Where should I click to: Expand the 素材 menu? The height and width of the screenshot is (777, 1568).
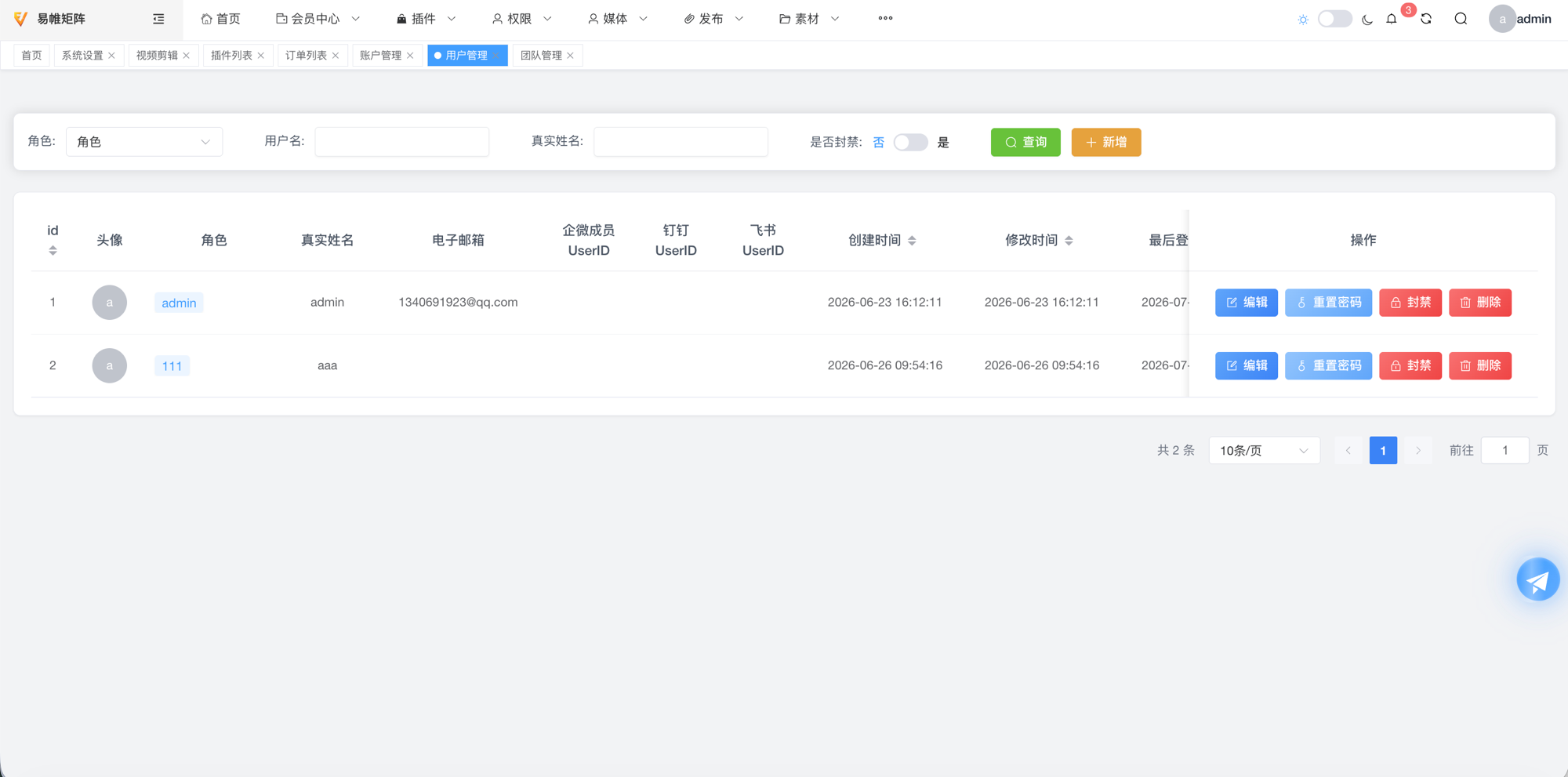tap(809, 19)
